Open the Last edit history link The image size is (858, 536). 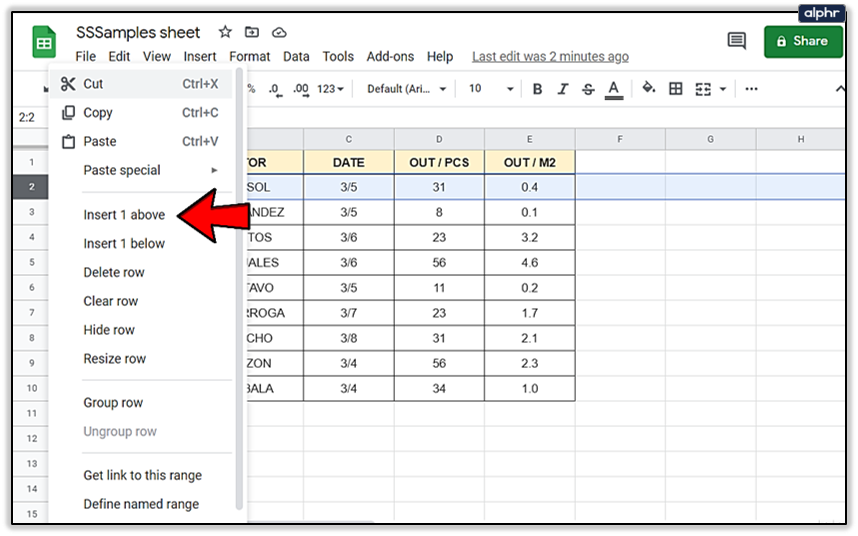coord(550,57)
